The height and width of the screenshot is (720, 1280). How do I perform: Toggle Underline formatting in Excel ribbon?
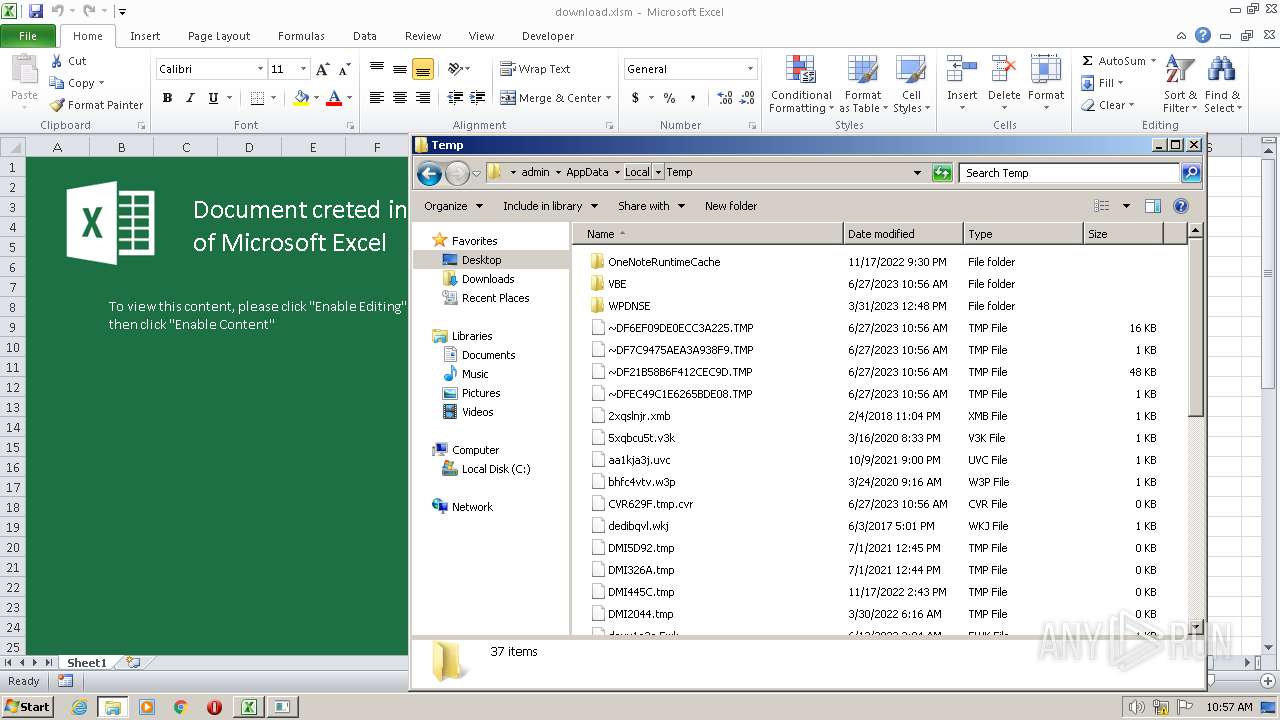click(x=213, y=98)
